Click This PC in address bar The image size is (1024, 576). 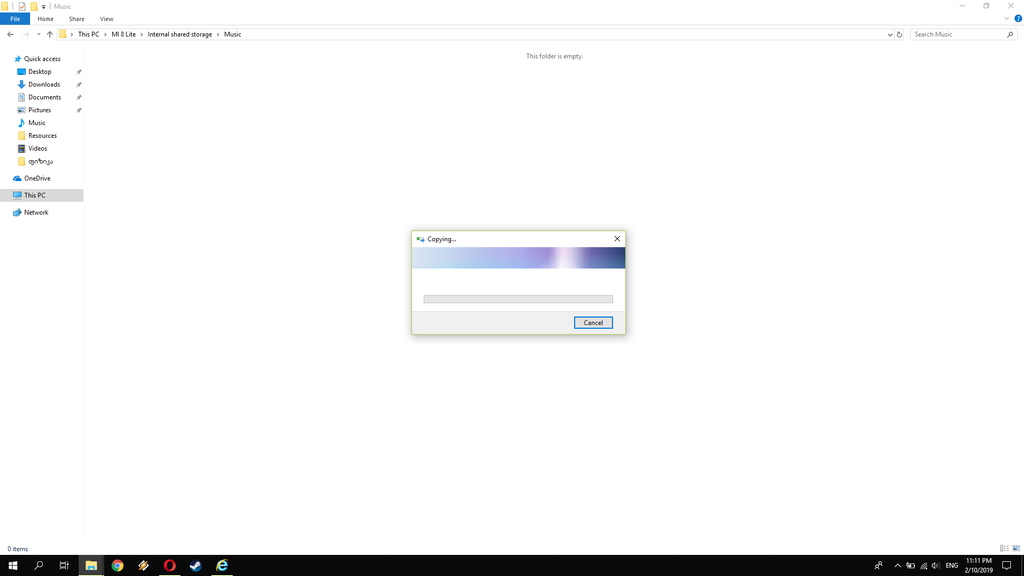(x=88, y=35)
